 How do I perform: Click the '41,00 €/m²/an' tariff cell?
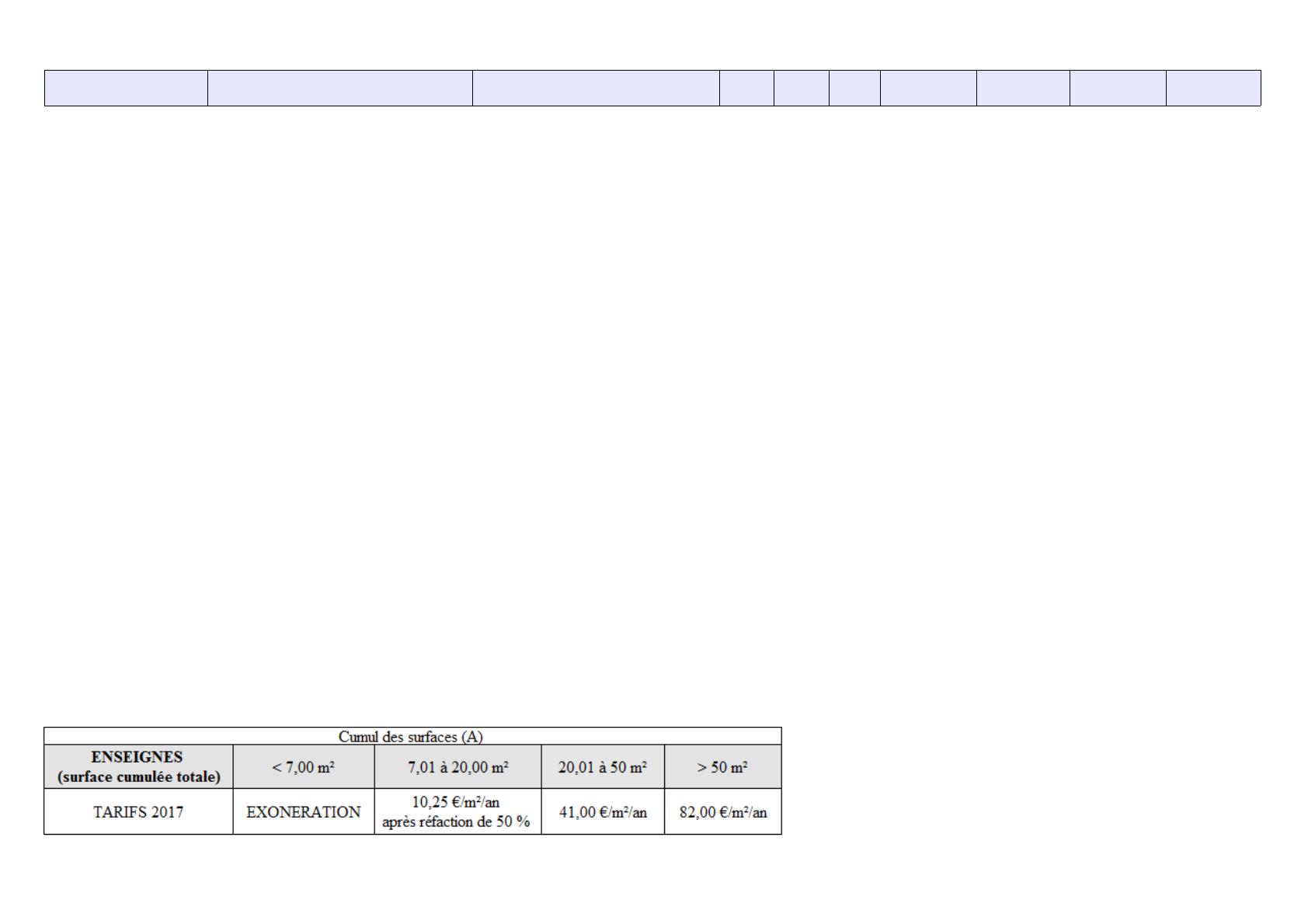(x=603, y=812)
